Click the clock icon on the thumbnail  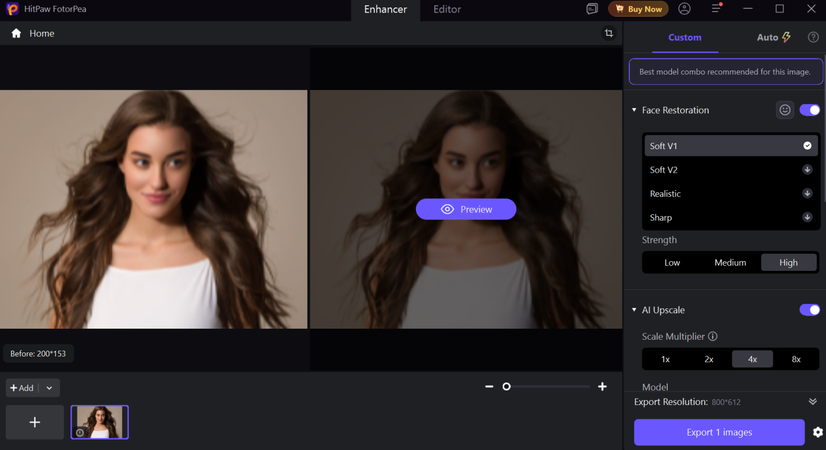[80, 433]
